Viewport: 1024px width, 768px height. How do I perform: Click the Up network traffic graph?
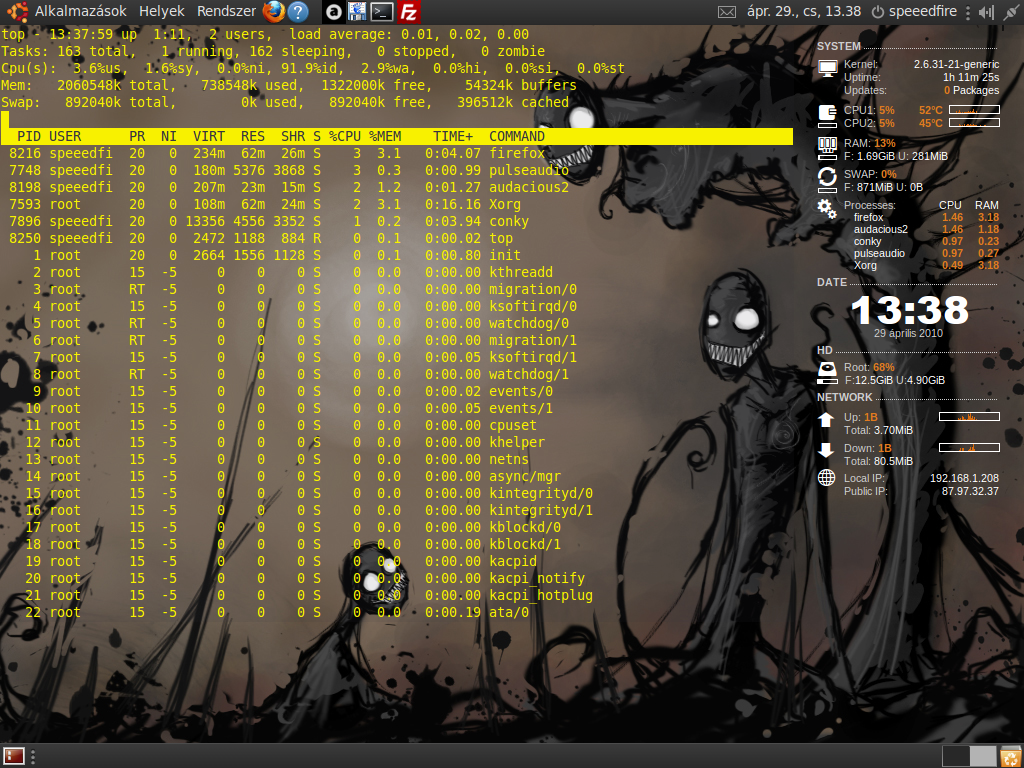(x=969, y=417)
